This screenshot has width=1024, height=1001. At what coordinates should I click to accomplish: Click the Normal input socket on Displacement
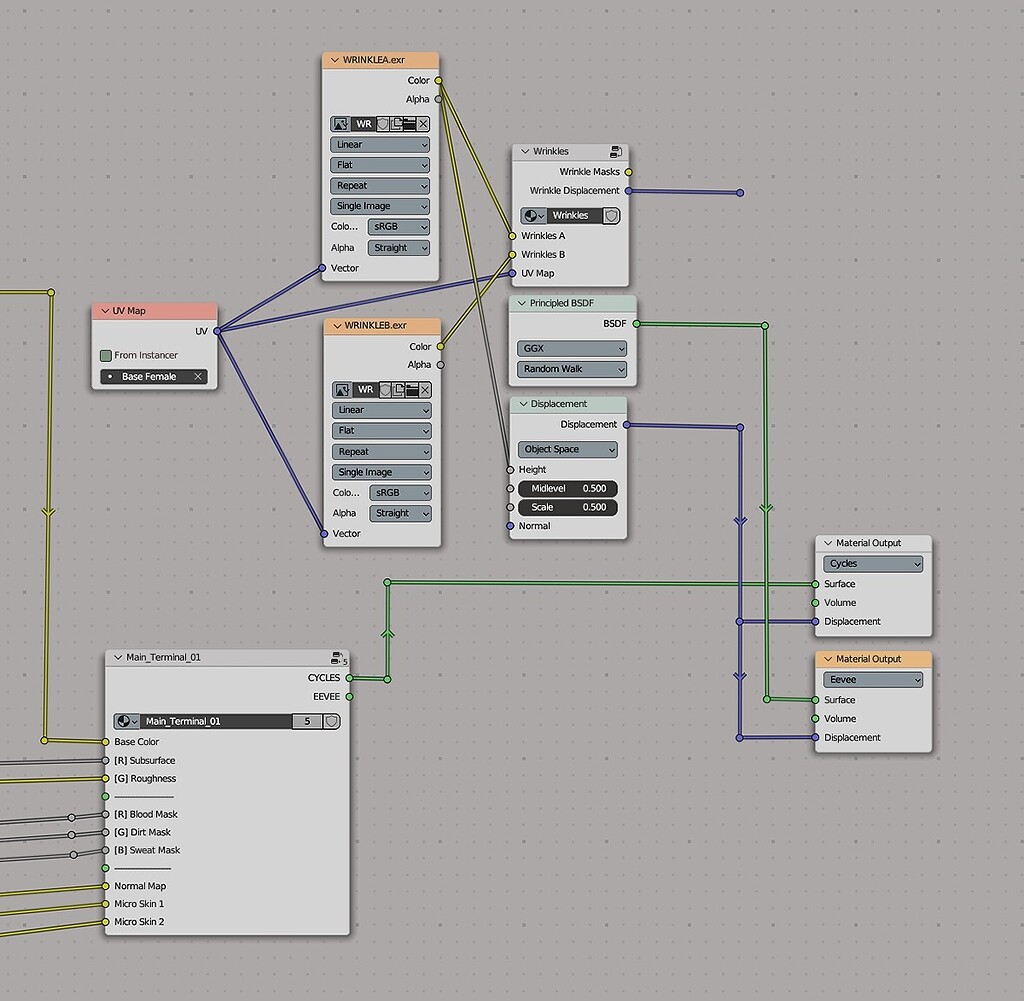(510, 526)
